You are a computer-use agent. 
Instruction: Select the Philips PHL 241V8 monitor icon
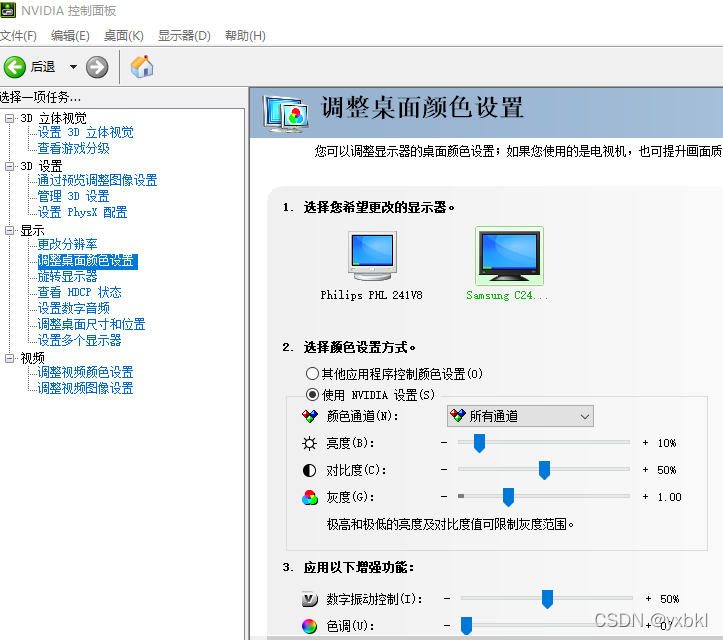[x=372, y=256]
